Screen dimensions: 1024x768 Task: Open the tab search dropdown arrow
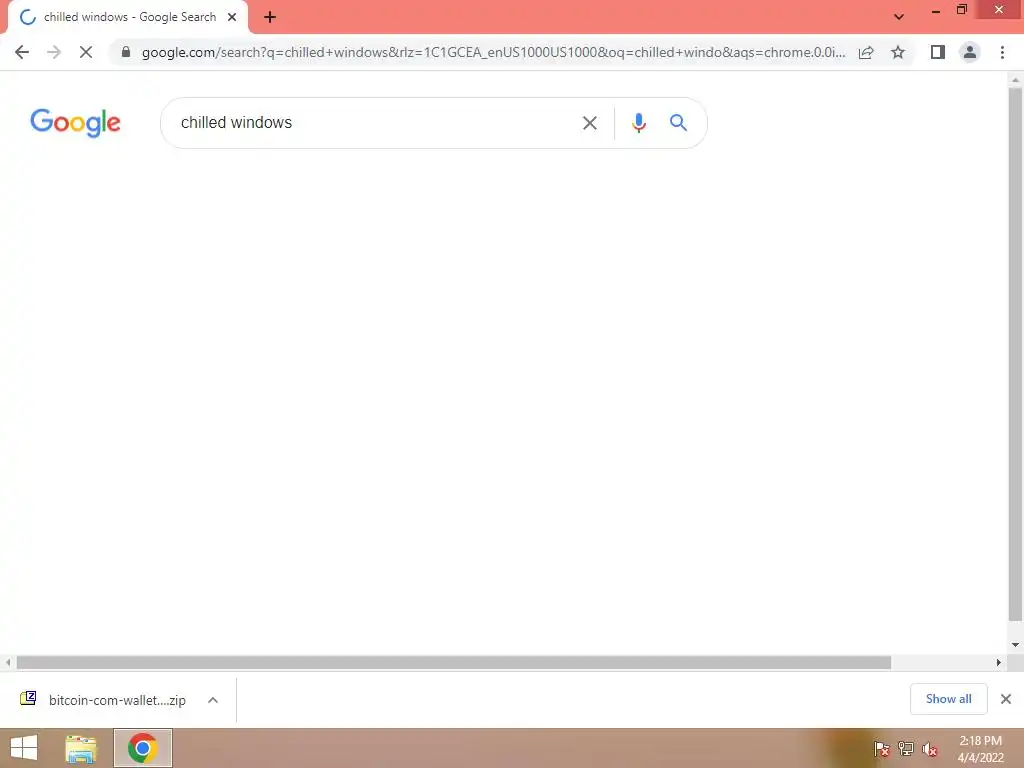pos(899,17)
